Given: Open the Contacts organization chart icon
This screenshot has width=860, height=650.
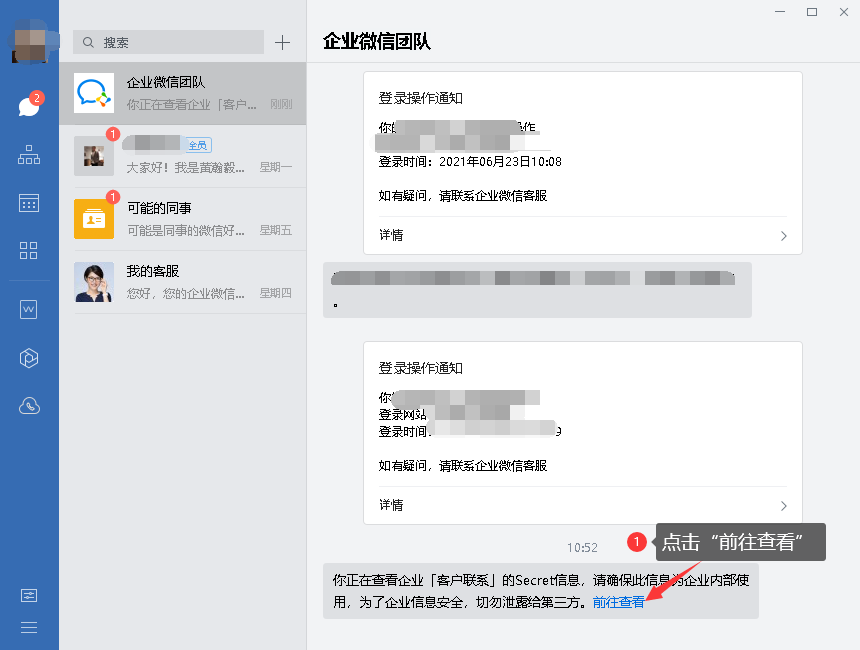Looking at the screenshot, I should tap(29, 155).
